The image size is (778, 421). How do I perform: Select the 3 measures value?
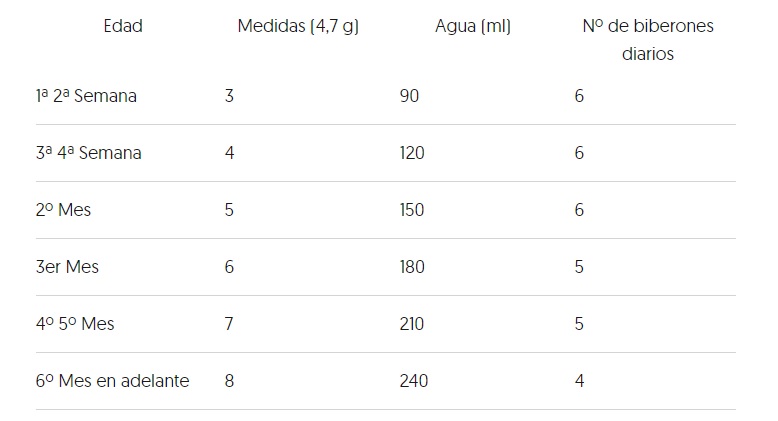tap(229, 96)
